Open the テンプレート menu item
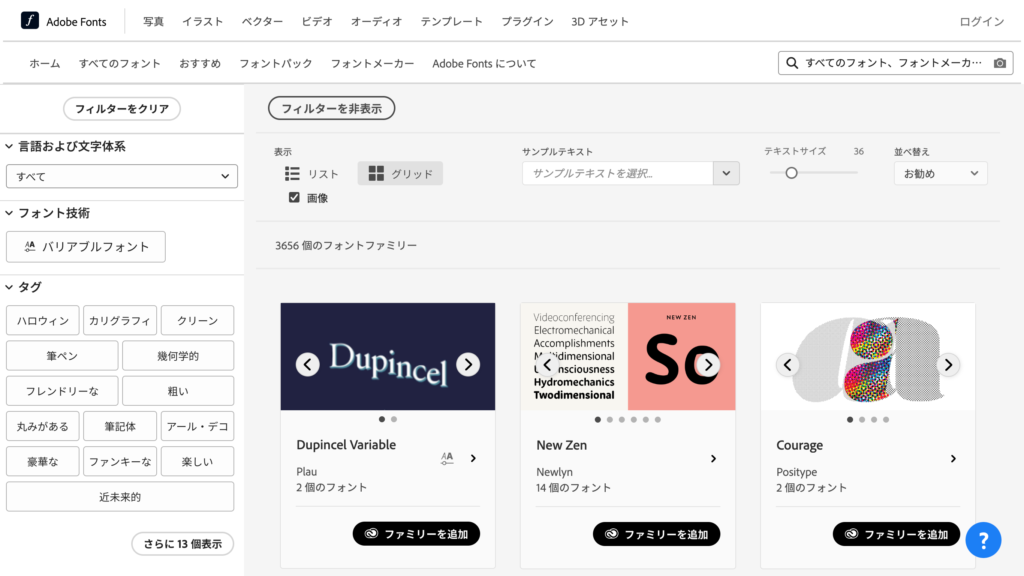The height and width of the screenshot is (576, 1024). 452,19
